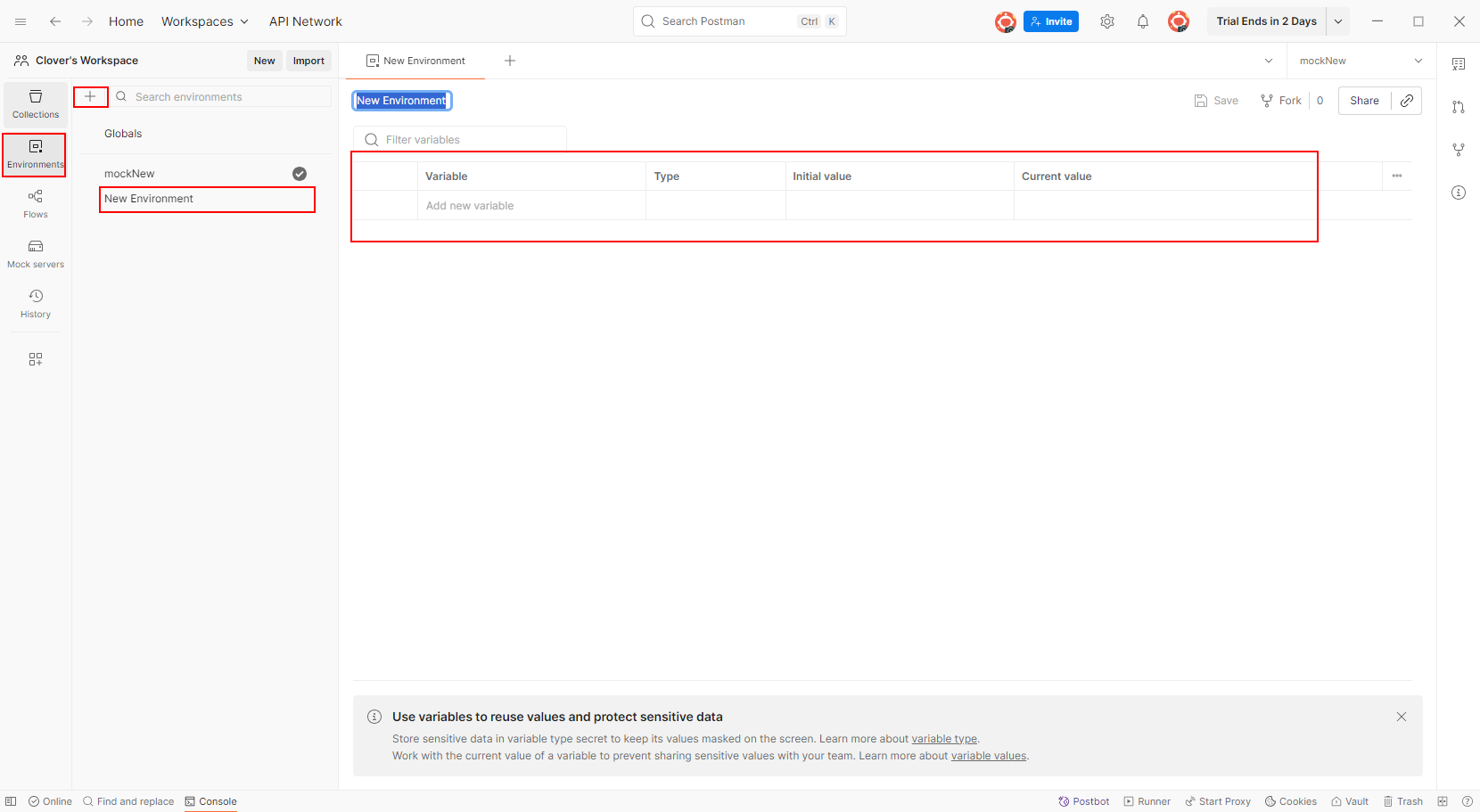
Task: Copy environment link icon beside Share
Action: pos(1407,101)
